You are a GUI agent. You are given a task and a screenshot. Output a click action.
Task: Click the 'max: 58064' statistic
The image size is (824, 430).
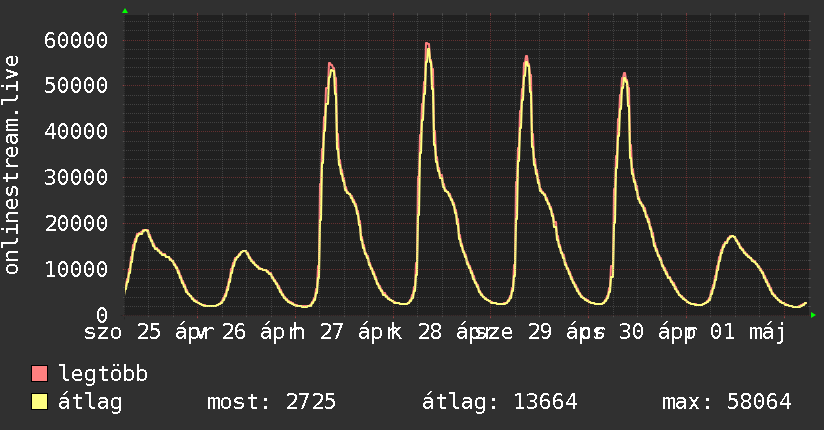click(726, 402)
